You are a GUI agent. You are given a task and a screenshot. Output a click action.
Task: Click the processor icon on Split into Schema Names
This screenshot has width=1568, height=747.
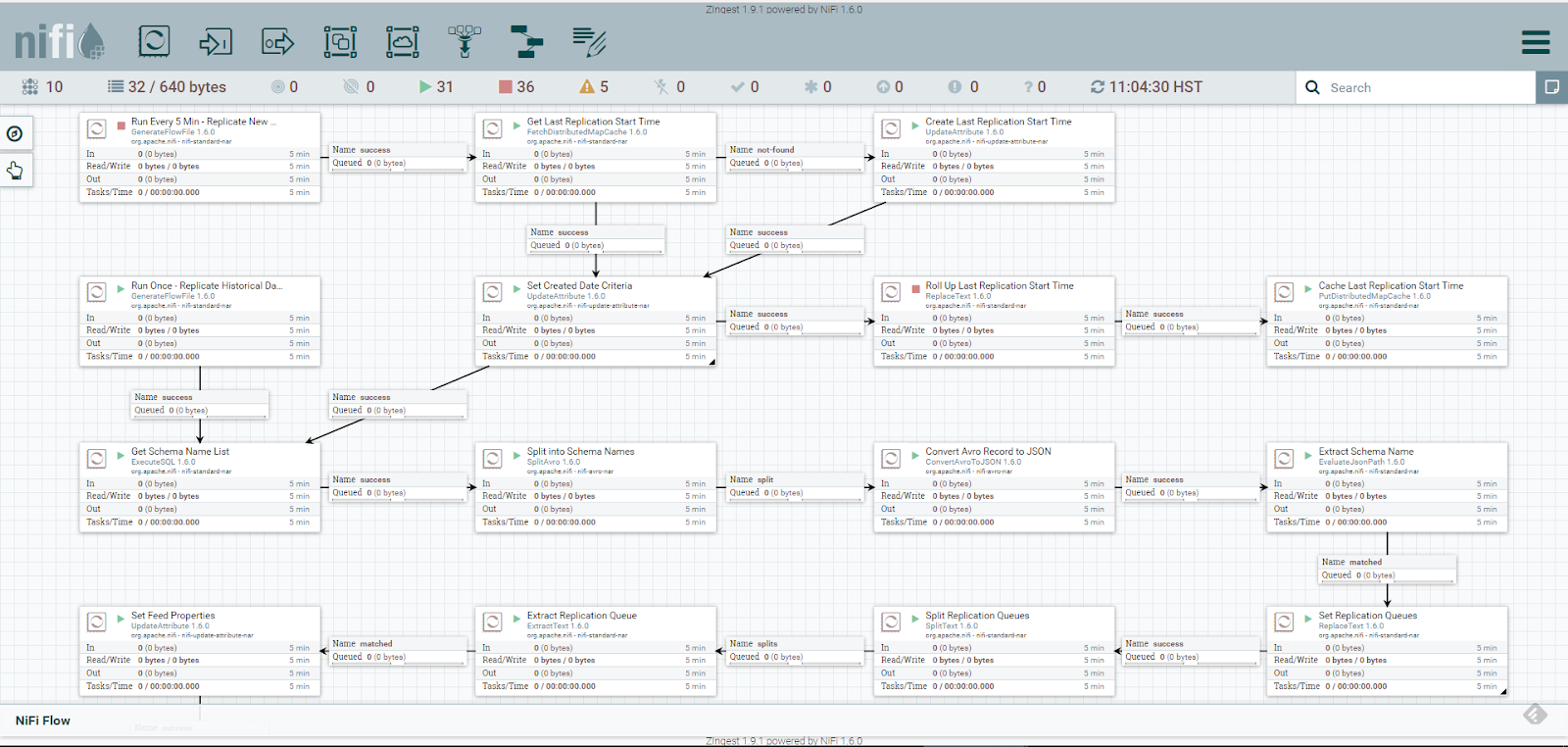(493, 459)
